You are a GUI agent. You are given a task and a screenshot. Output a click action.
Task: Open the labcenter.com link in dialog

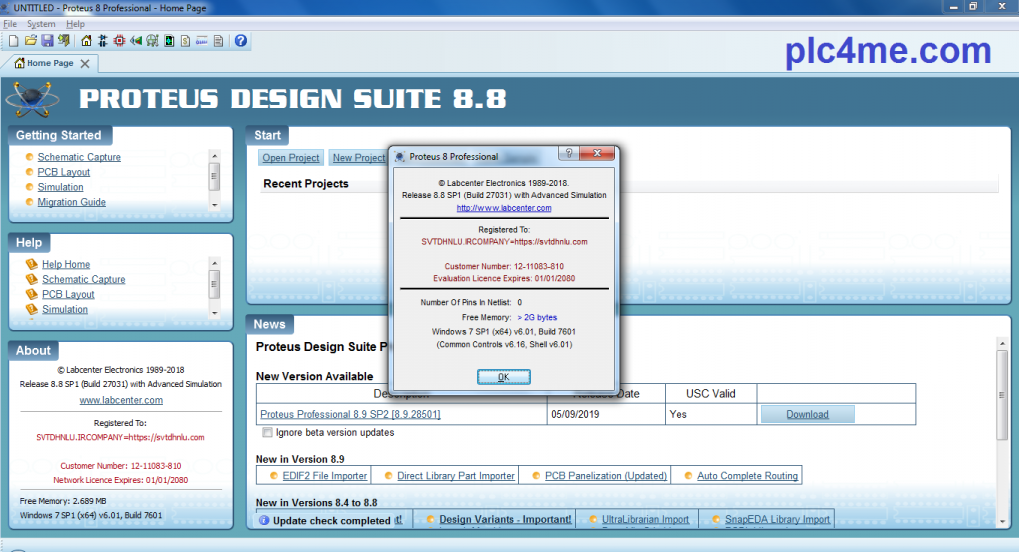click(x=503, y=208)
